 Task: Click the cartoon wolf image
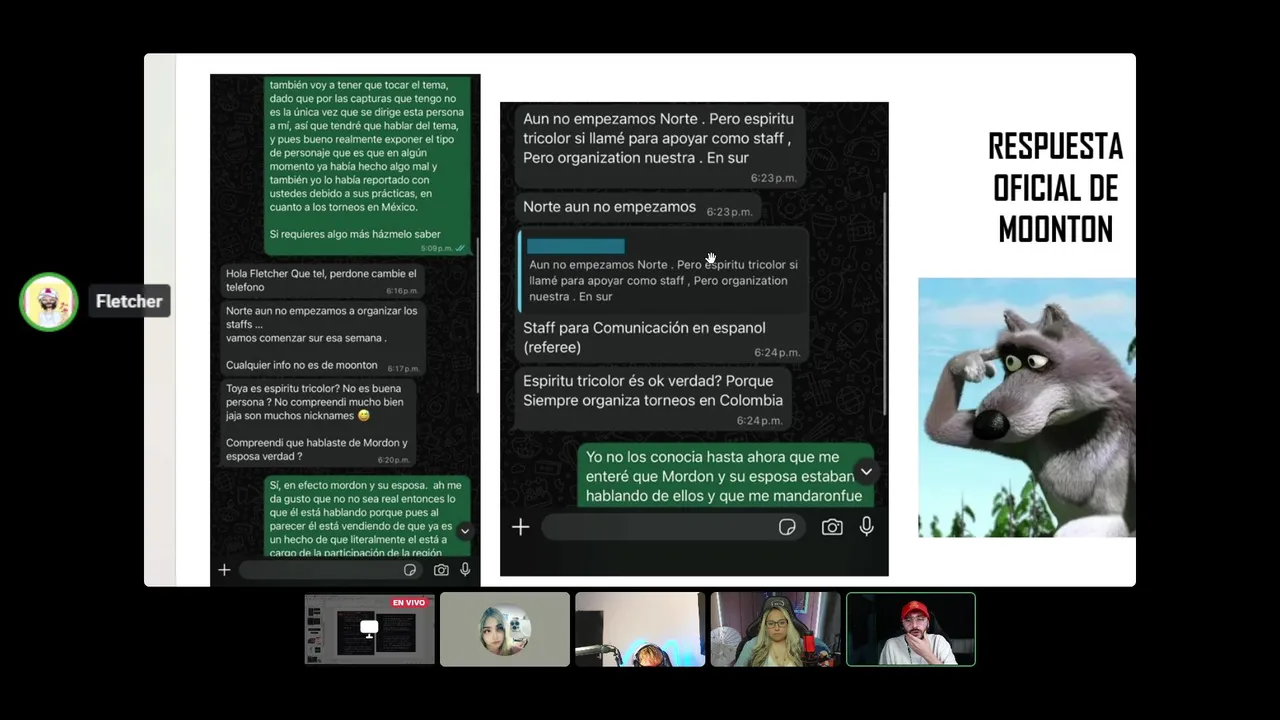pos(1027,407)
